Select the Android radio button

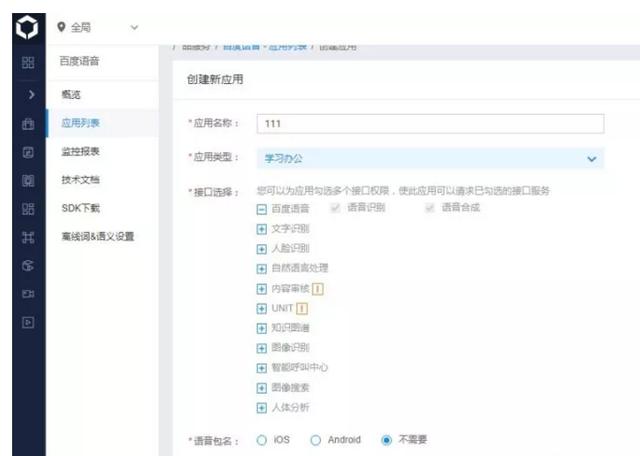click(x=316, y=440)
